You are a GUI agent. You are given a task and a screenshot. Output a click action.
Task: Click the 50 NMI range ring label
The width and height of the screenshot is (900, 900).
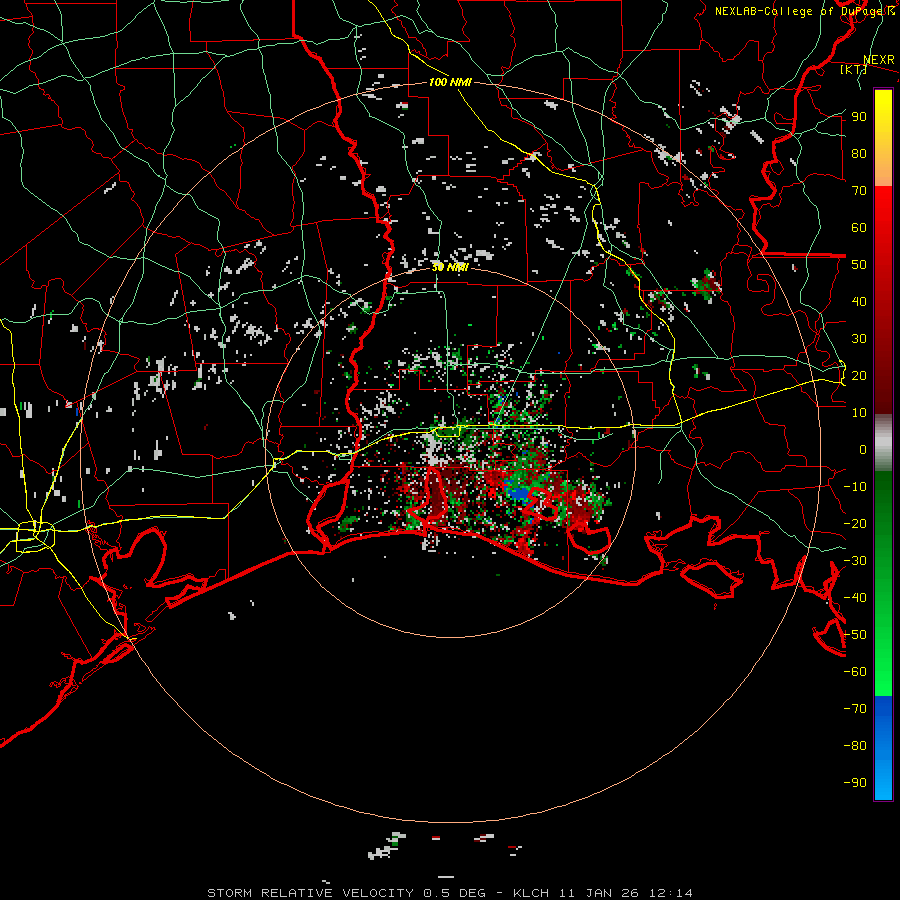(450, 267)
